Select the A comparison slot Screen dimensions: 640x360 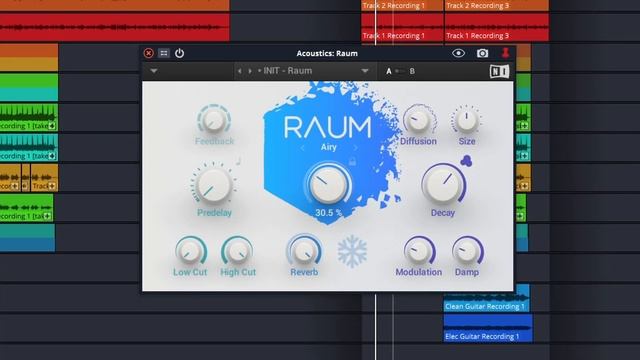pos(389,71)
